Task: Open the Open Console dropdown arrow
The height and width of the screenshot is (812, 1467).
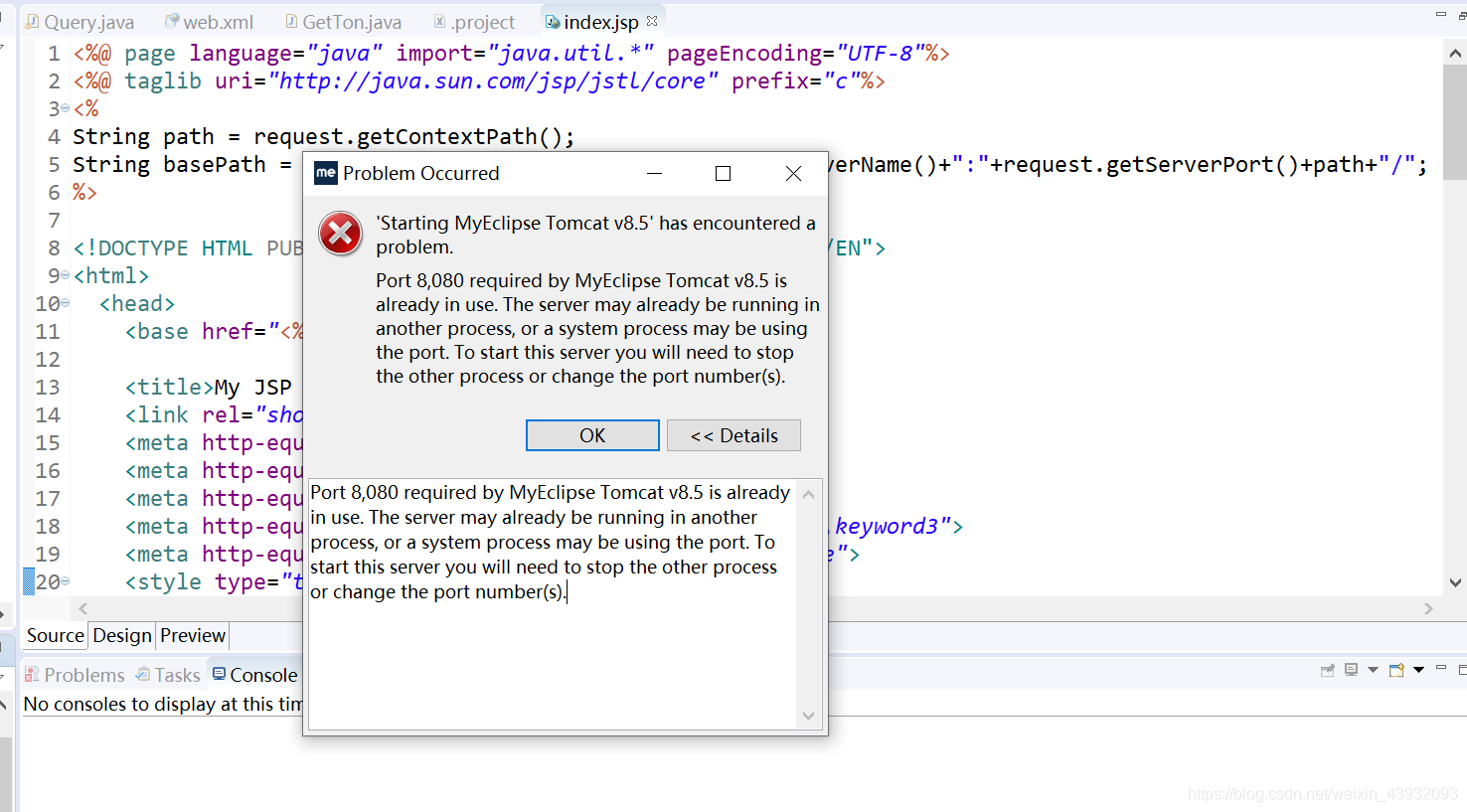Action: pos(1418,670)
